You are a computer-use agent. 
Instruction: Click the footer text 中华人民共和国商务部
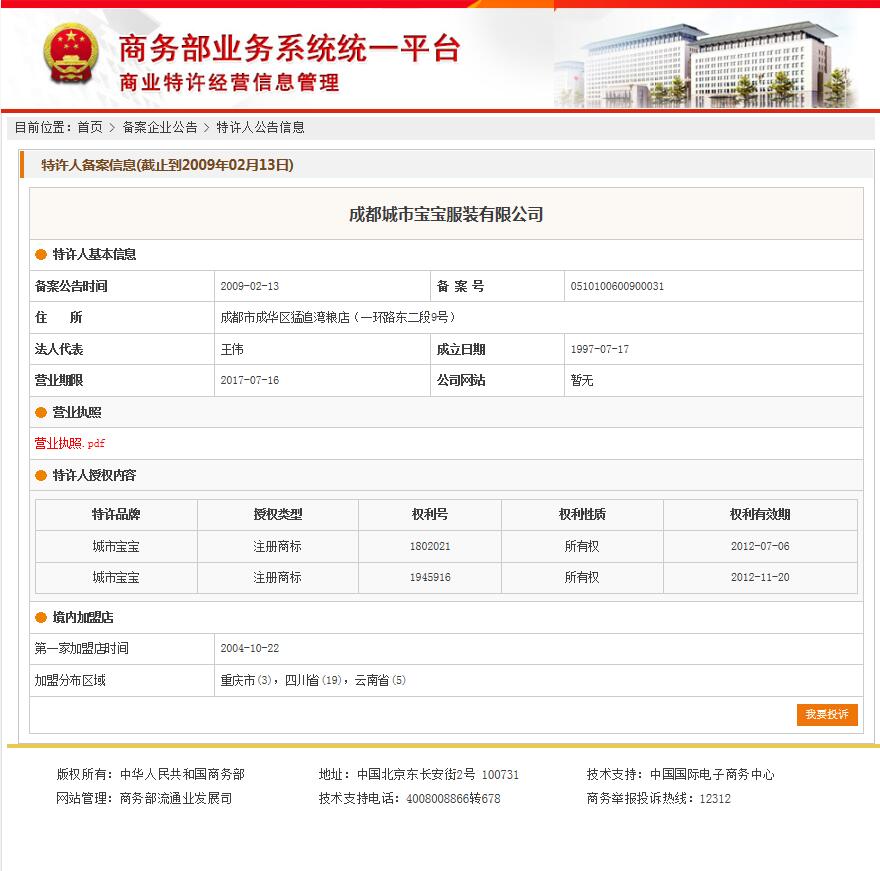182,774
